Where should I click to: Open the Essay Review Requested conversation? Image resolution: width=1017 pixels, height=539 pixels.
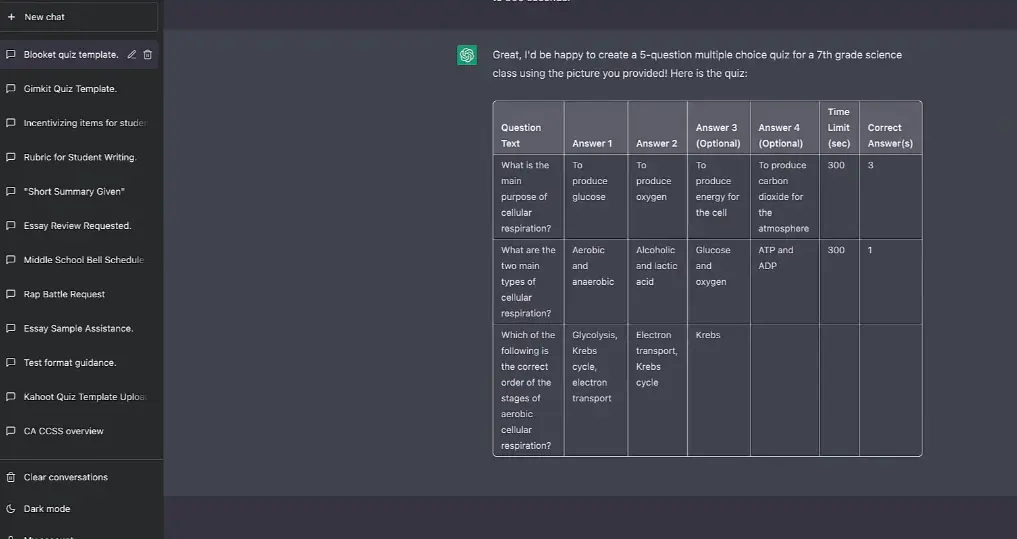point(77,226)
